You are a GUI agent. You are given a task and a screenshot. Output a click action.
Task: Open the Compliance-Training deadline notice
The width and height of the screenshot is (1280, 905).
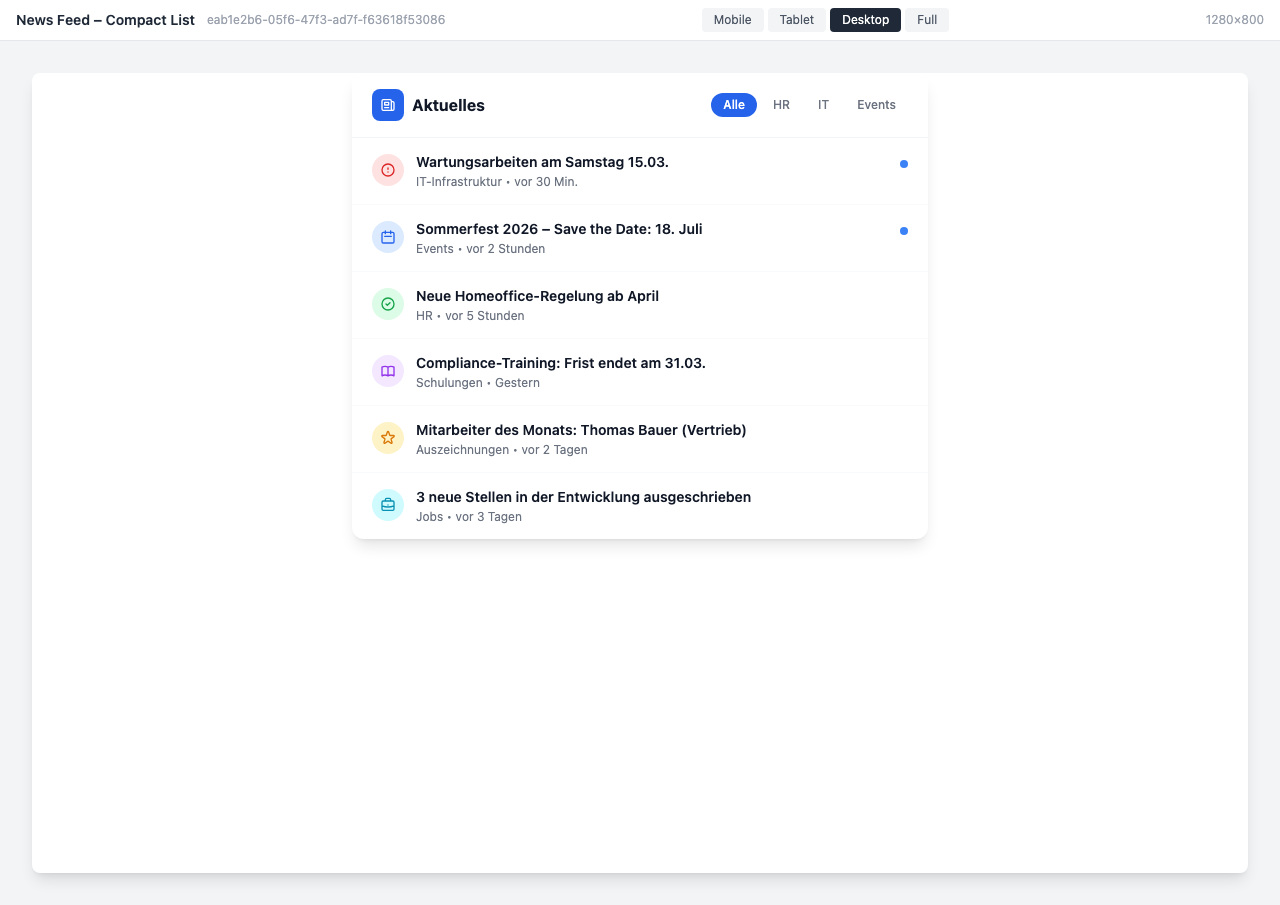click(x=561, y=363)
